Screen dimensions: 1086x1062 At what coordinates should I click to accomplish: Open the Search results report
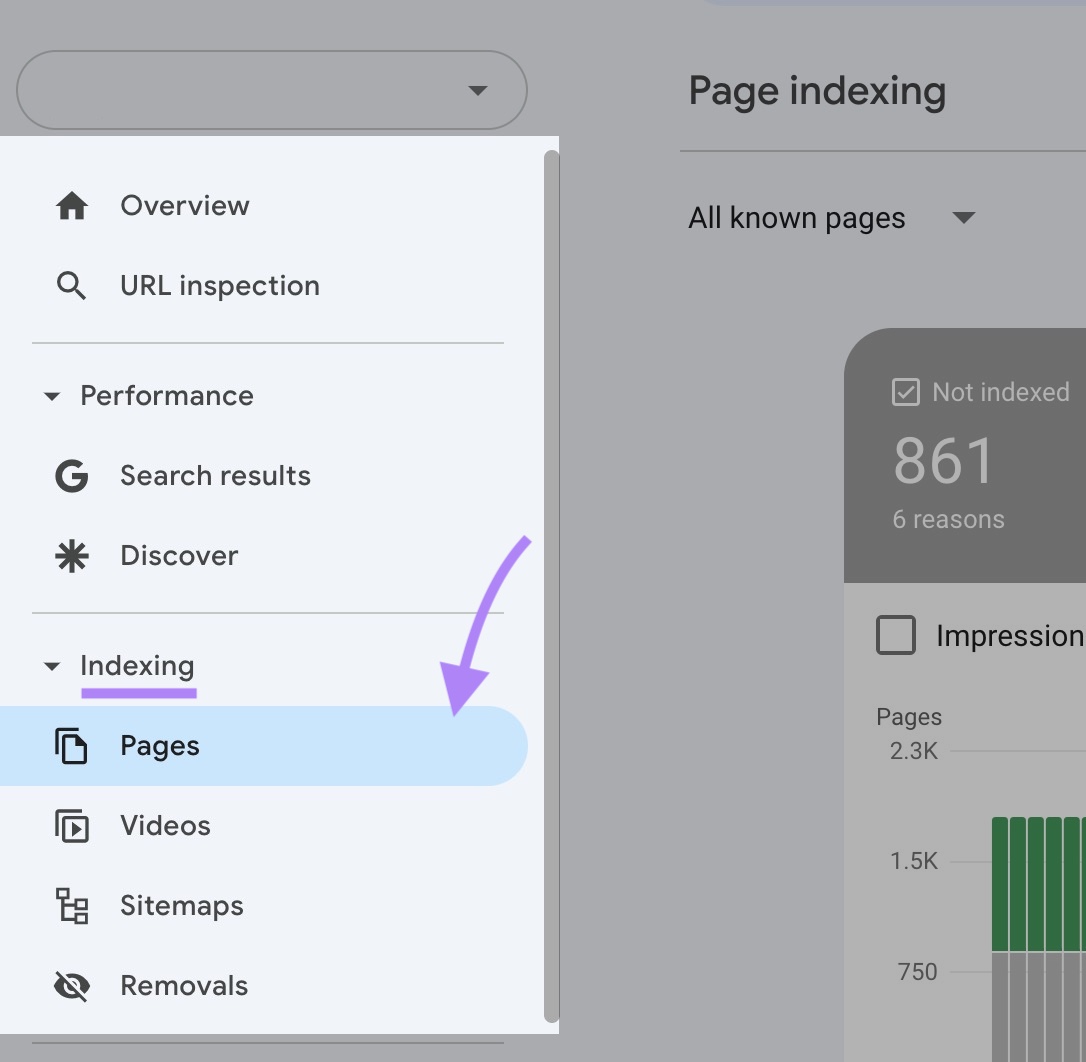[x=215, y=475]
